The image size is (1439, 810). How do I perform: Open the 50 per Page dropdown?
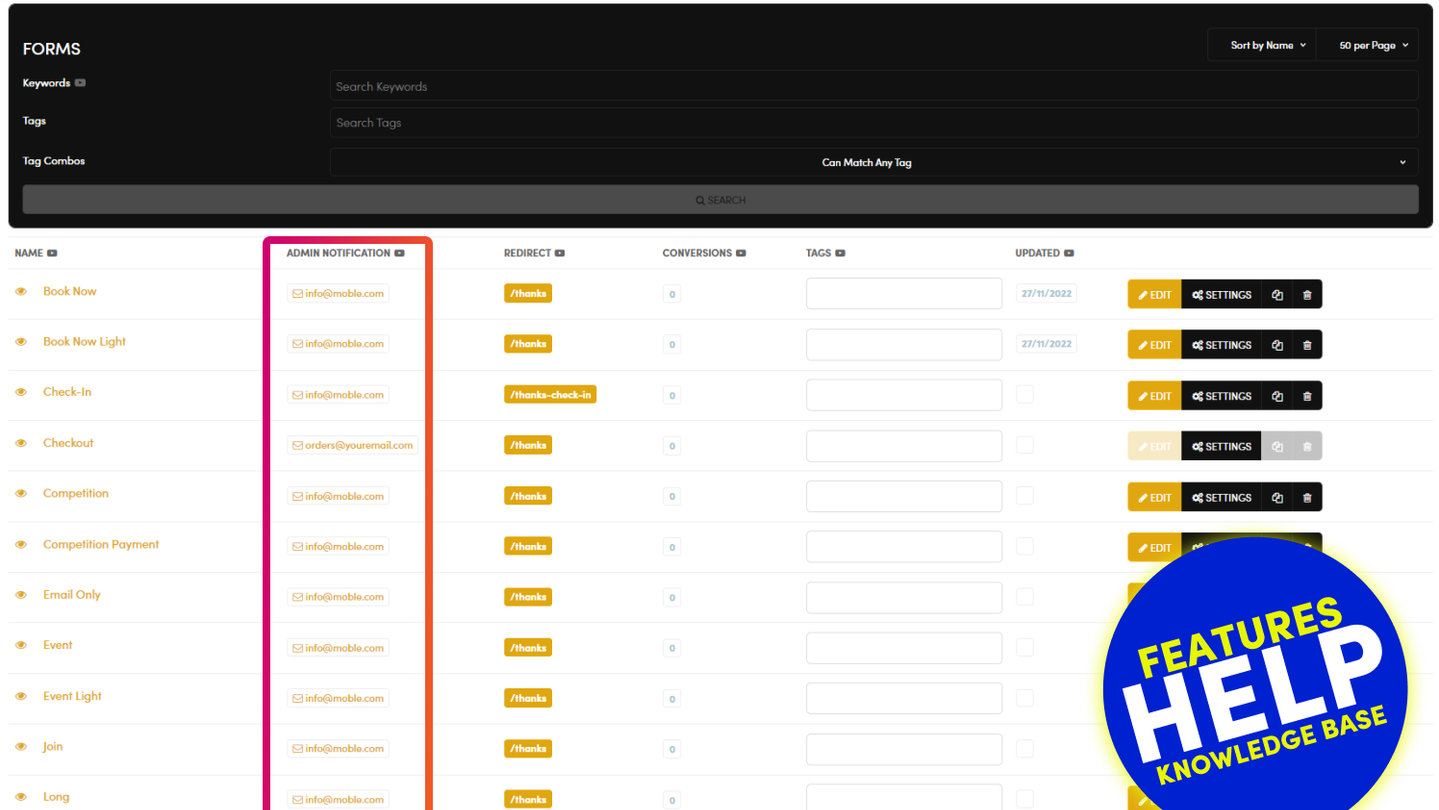point(1372,45)
